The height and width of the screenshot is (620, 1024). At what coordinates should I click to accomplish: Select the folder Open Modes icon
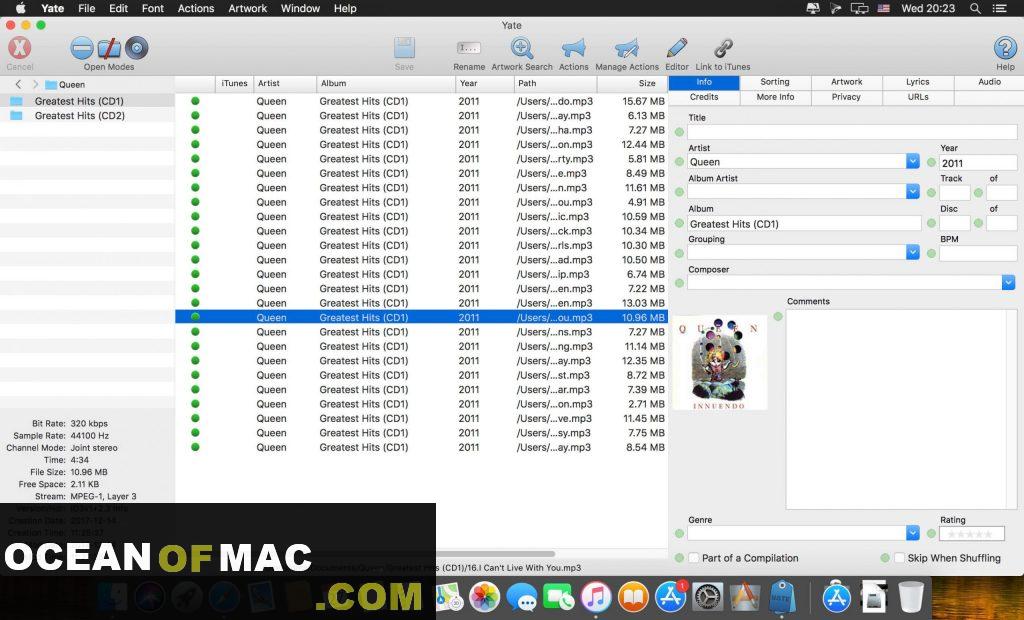tap(109, 48)
